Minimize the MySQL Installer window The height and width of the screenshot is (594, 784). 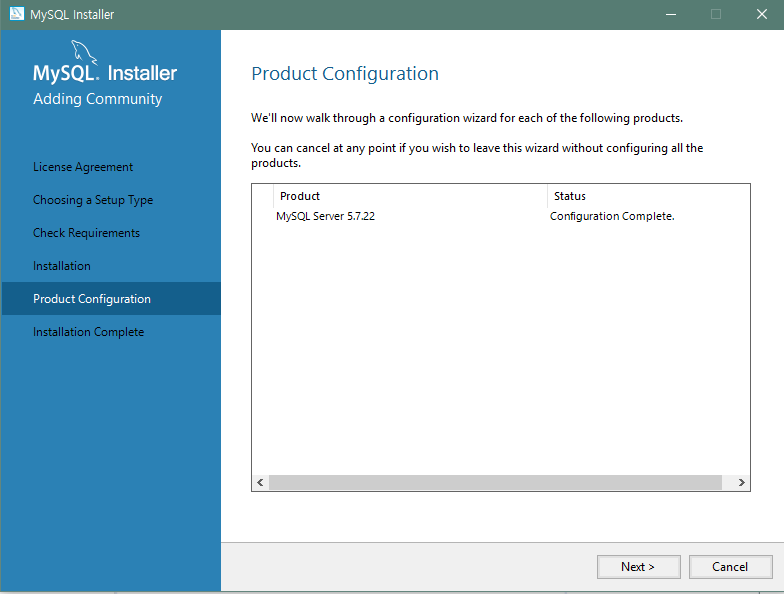(671, 14)
